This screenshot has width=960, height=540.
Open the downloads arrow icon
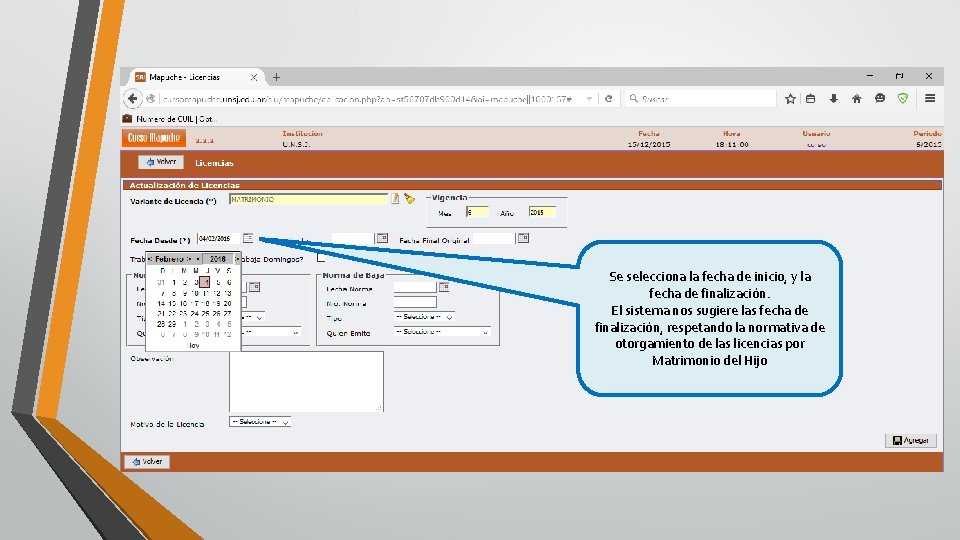833,99
